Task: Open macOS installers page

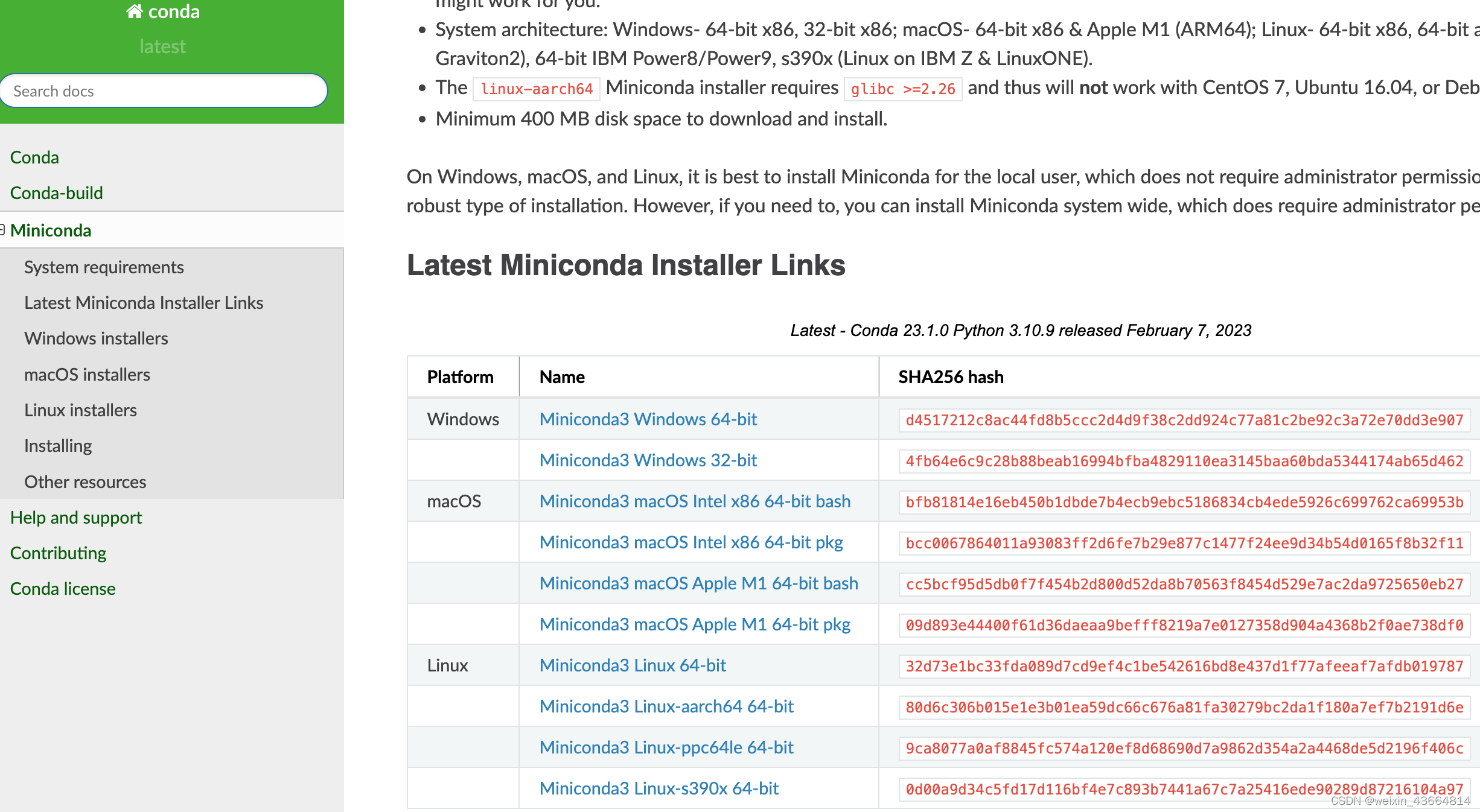Action: [87, 374]
